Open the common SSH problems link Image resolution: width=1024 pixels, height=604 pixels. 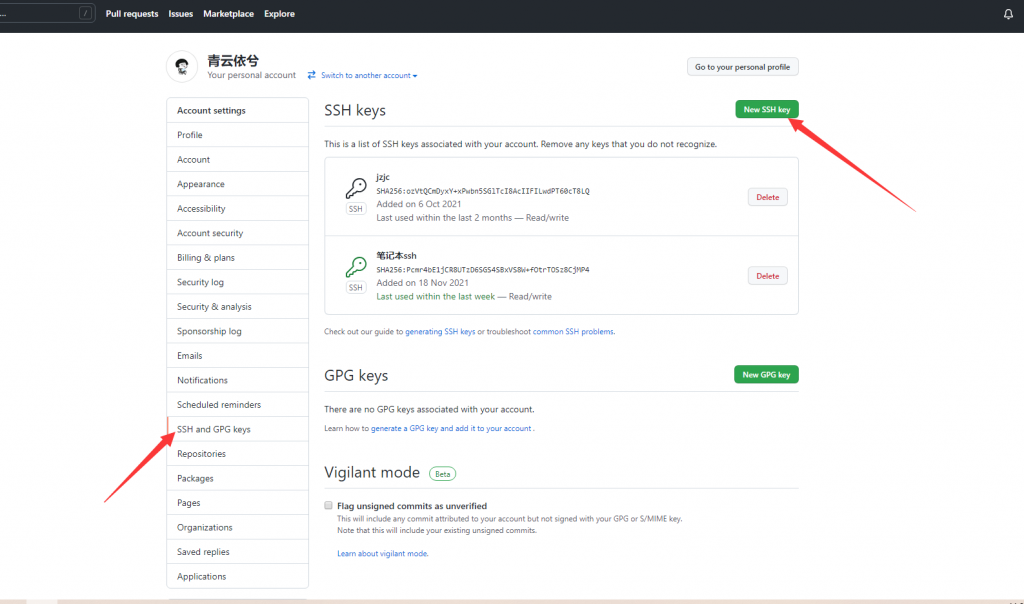click(573, 332)
